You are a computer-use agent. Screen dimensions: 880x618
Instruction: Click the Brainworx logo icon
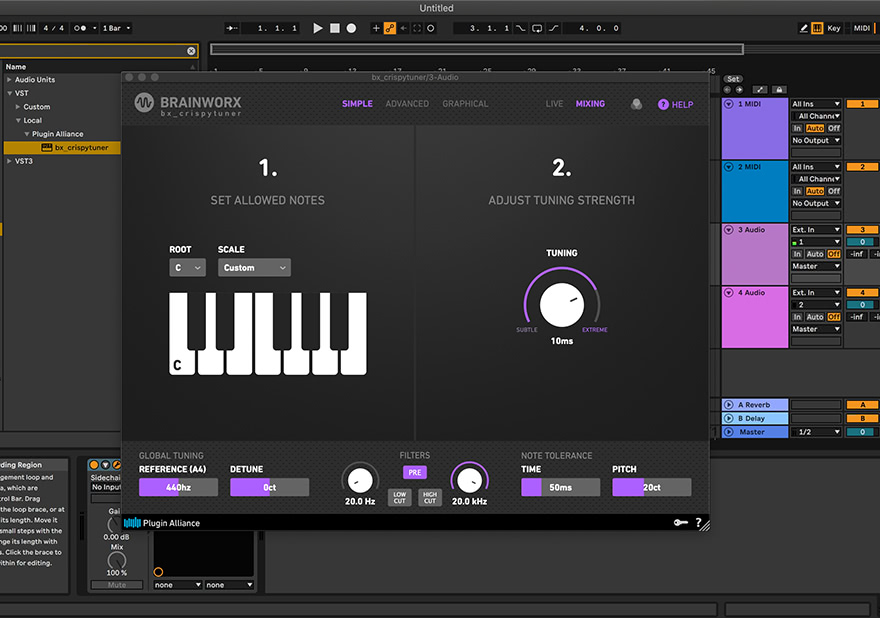click(145, 103)
